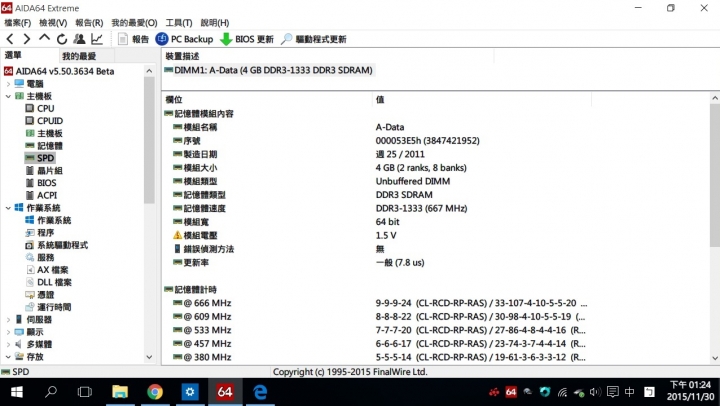The image size is (720, 406).
Task: Select 服務 in the sidebar tree
Action: click(40, 257)
